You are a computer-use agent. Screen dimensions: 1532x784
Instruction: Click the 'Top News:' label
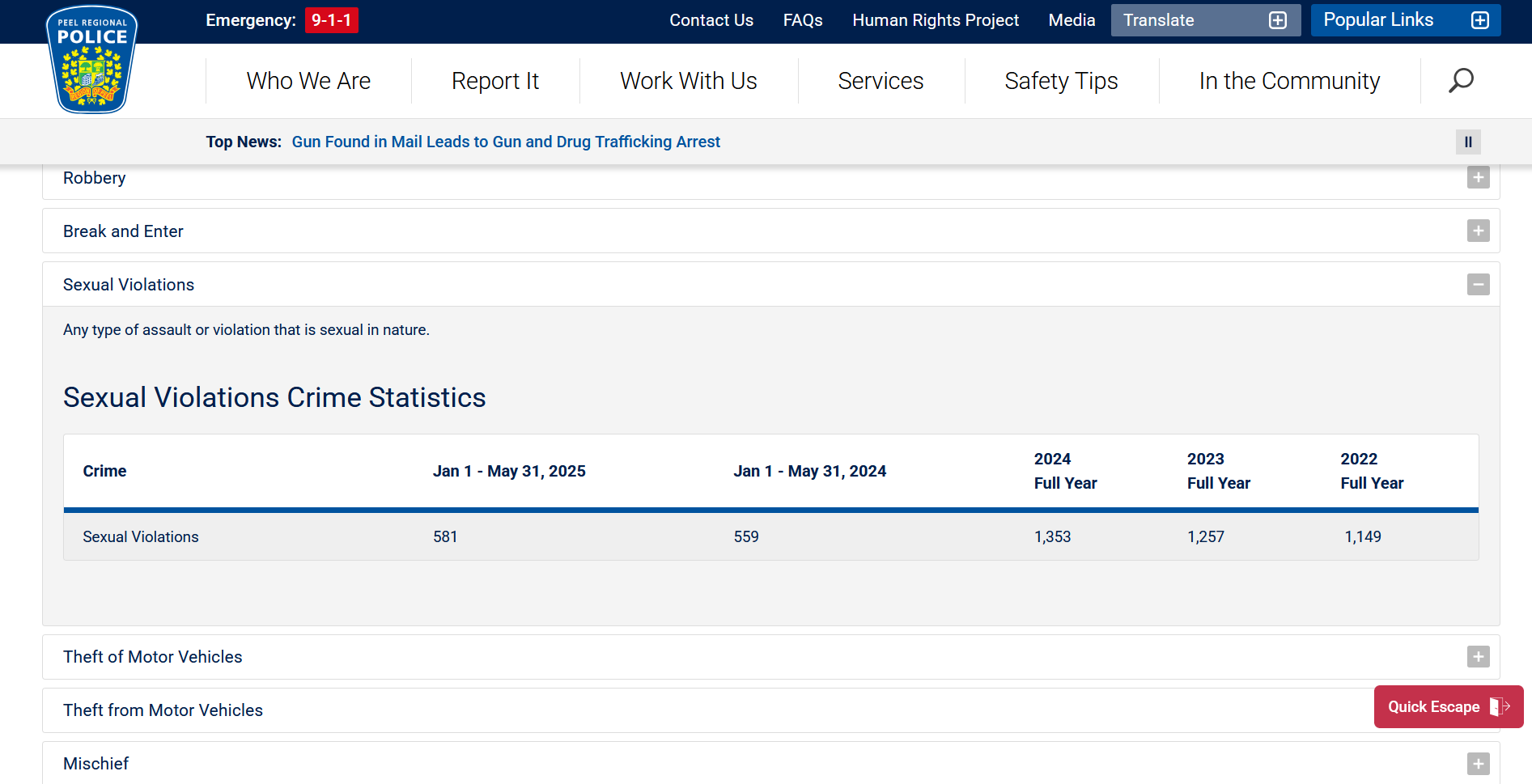(244, 142)
